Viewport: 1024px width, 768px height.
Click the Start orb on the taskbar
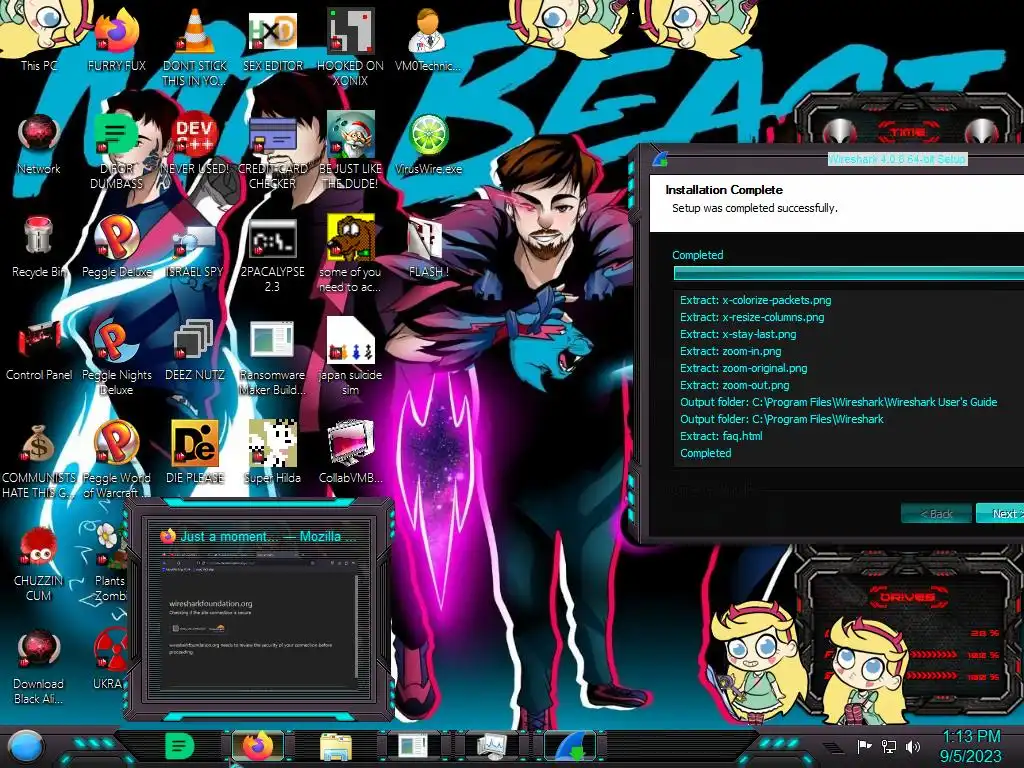[26, 747]
